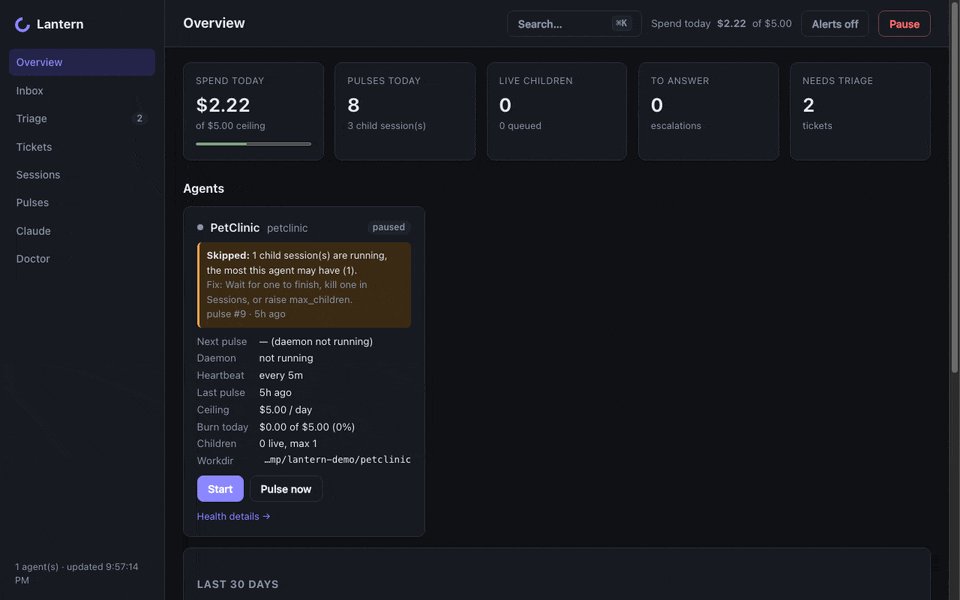Image resolution: width=960 pixels, height=600 pixels.
Task: Click the orange Skipped warning notice
Action: [x=304, y=285]
